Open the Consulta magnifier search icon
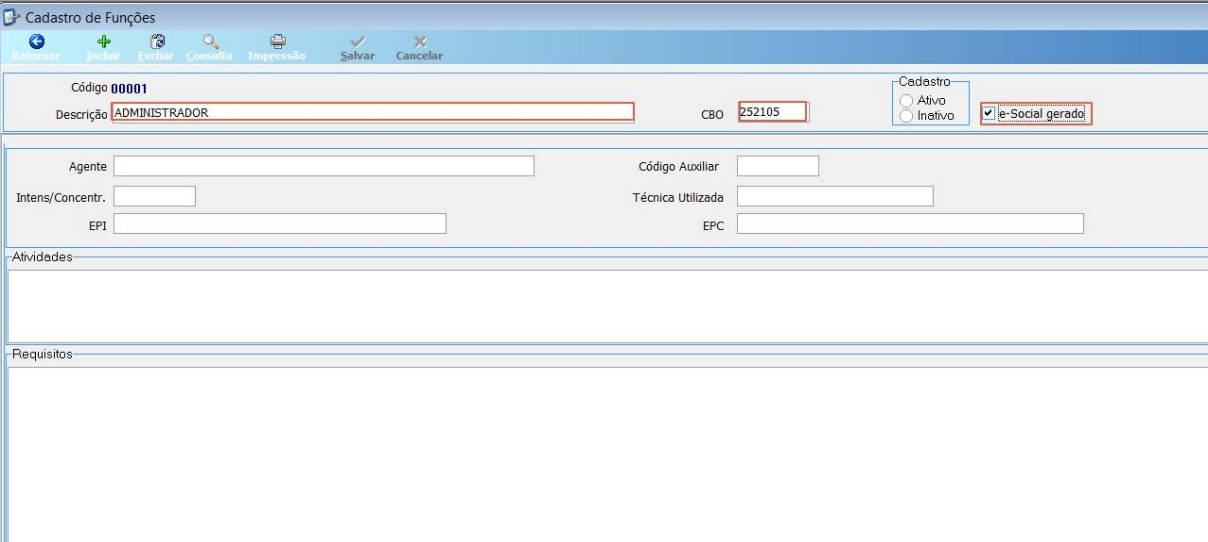Viewport: 1208px width, 542px height. click(210, 42)
